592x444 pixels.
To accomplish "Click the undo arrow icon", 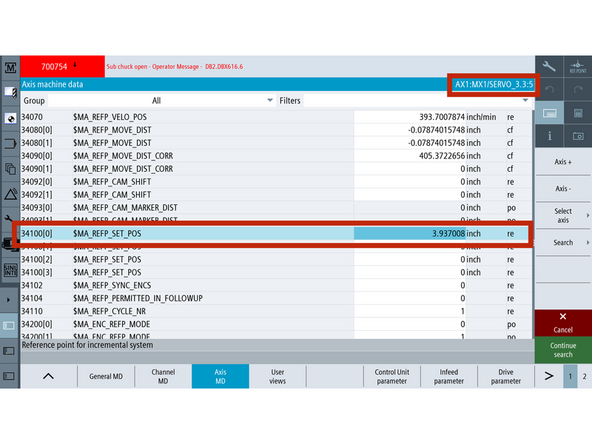I will pyautogui.click(x=549, y=89).
